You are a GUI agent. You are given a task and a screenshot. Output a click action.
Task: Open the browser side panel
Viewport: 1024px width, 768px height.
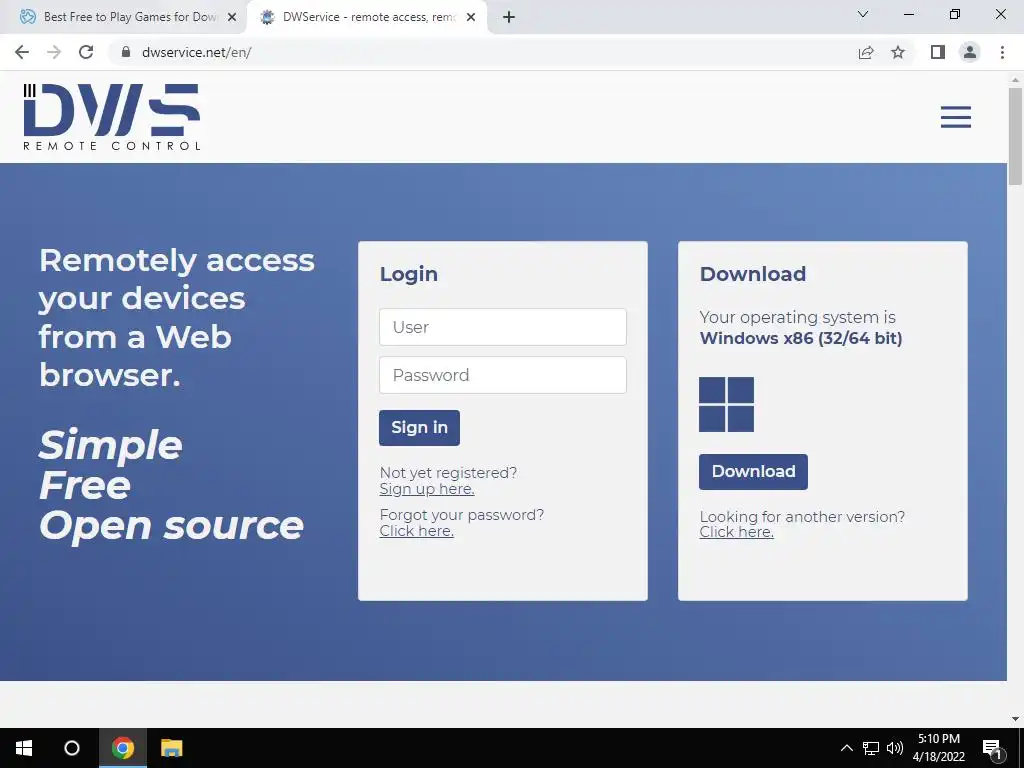click(x=938, y=52)
